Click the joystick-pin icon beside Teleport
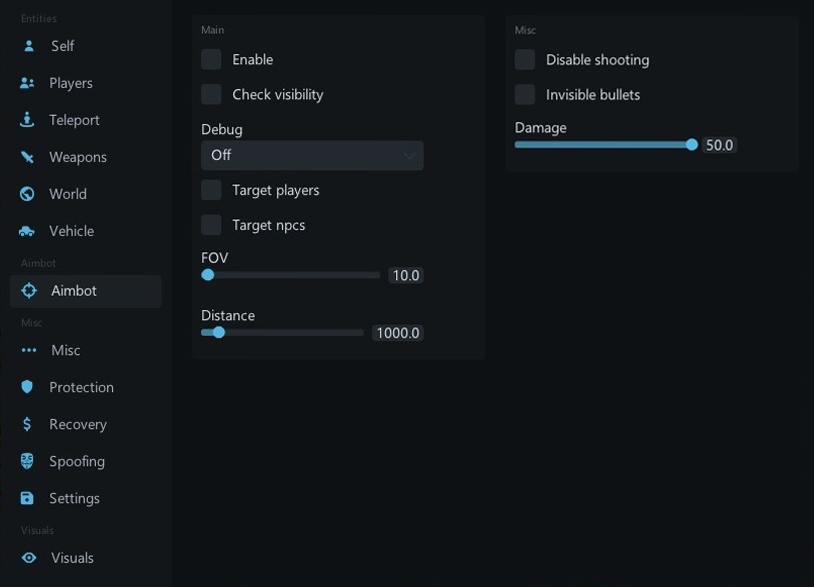This screenshot has height=587, width=814. coord(27,120)
